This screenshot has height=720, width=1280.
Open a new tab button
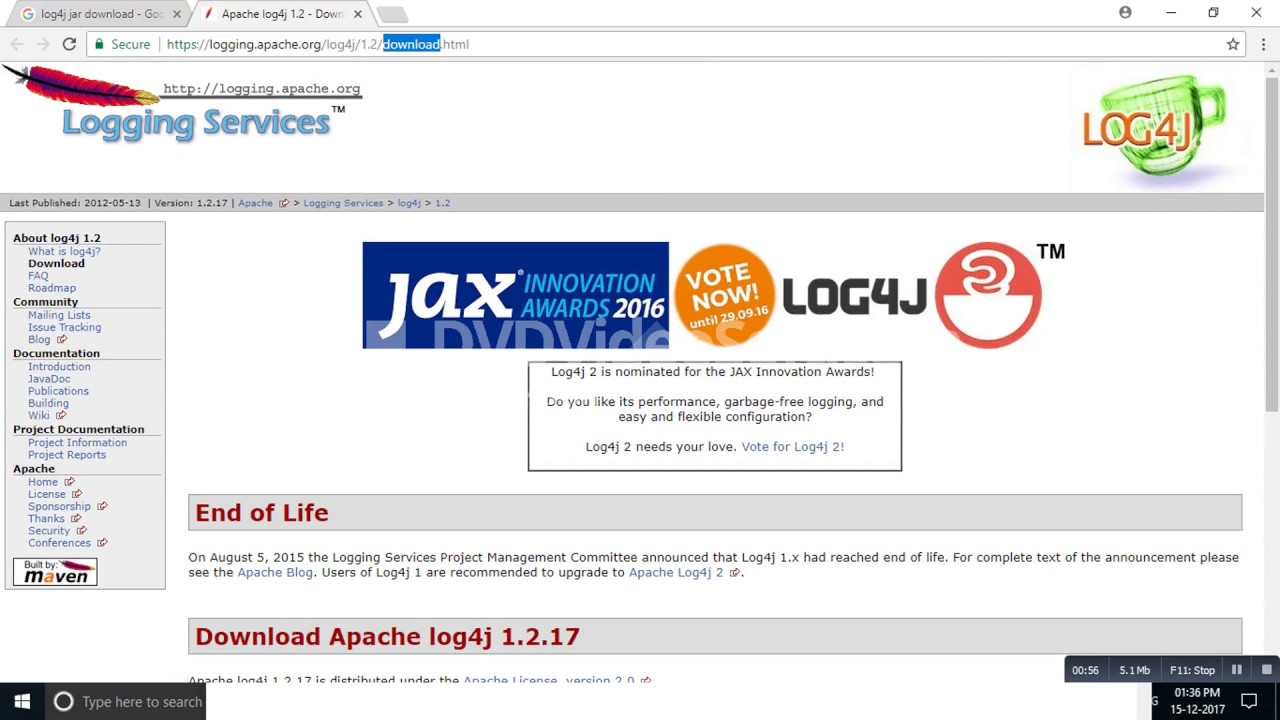pyautogui.click(x=391, y=14)
